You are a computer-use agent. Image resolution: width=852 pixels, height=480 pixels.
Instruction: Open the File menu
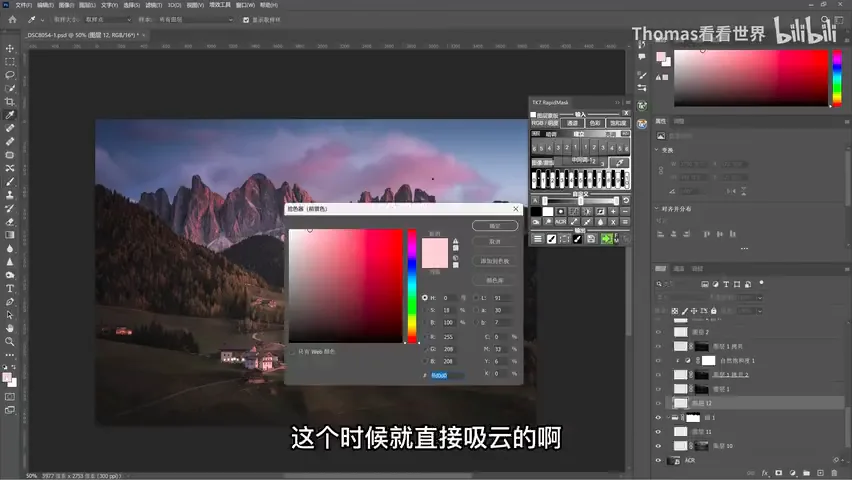(23, 5)
